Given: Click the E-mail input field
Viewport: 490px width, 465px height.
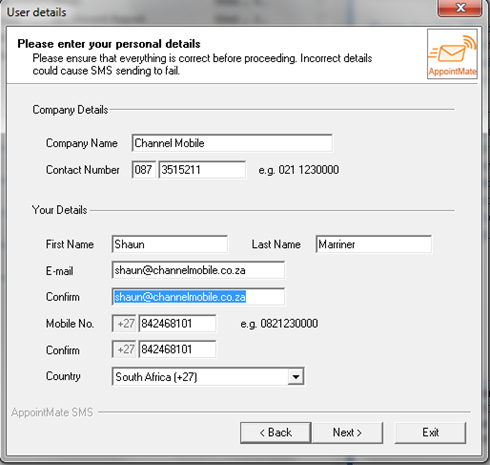Looking at the screenshot, I should pos(198,270).
